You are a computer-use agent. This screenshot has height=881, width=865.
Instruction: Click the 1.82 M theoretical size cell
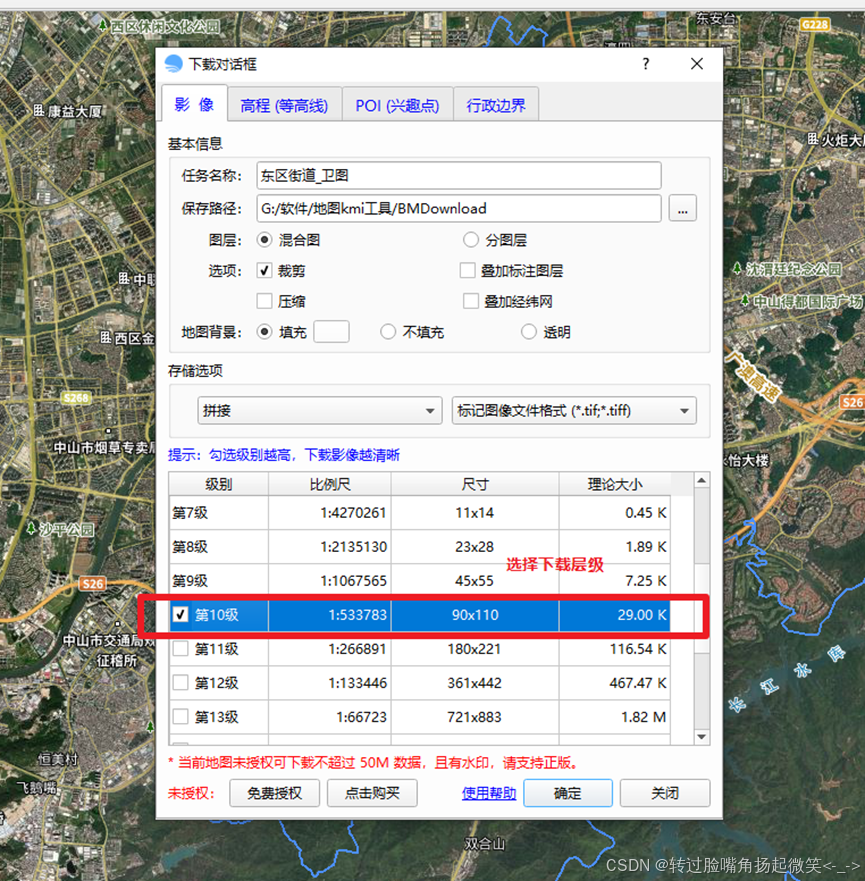point(614,717)
